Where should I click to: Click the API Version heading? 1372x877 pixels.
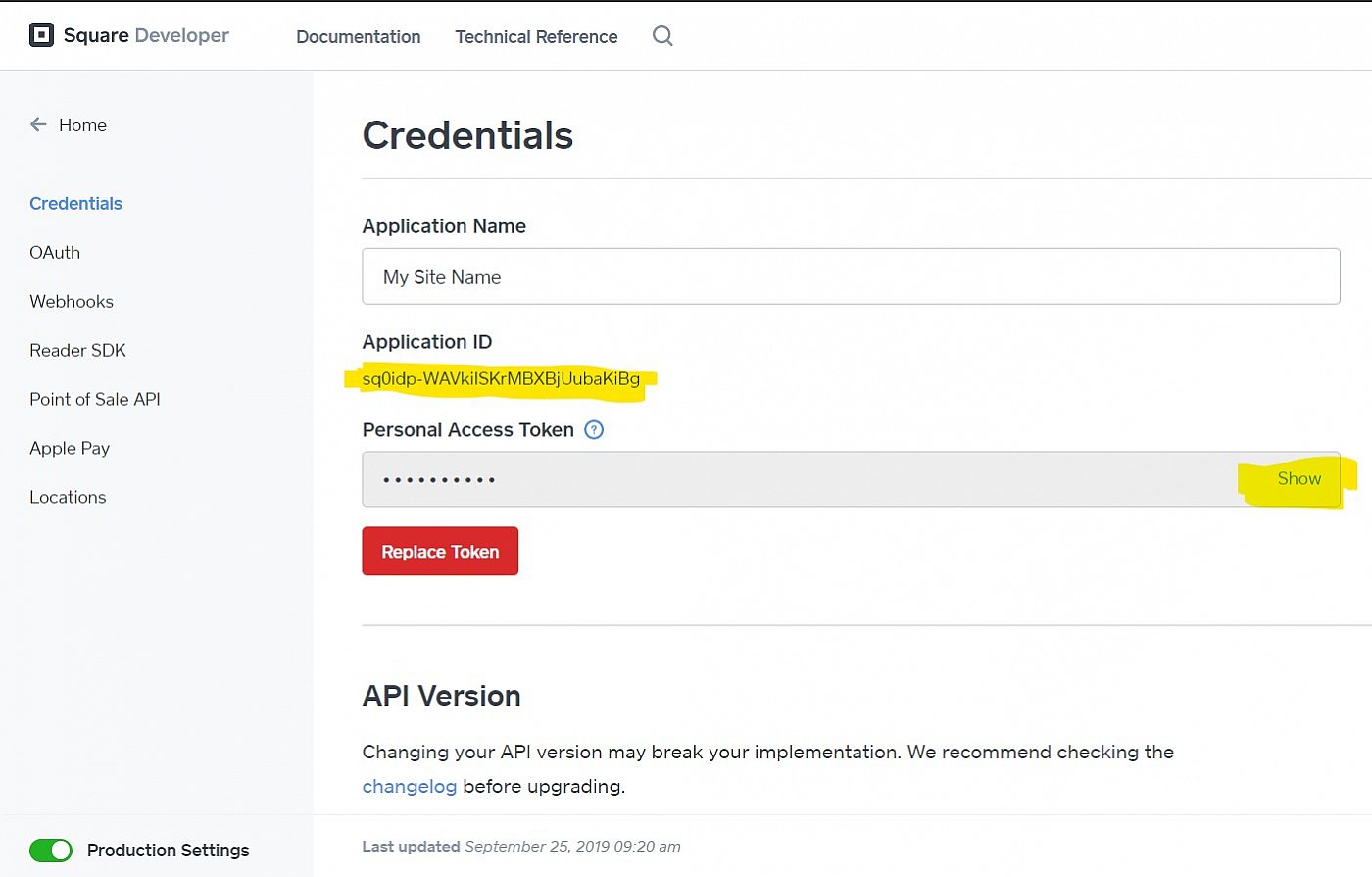(442, 695)
